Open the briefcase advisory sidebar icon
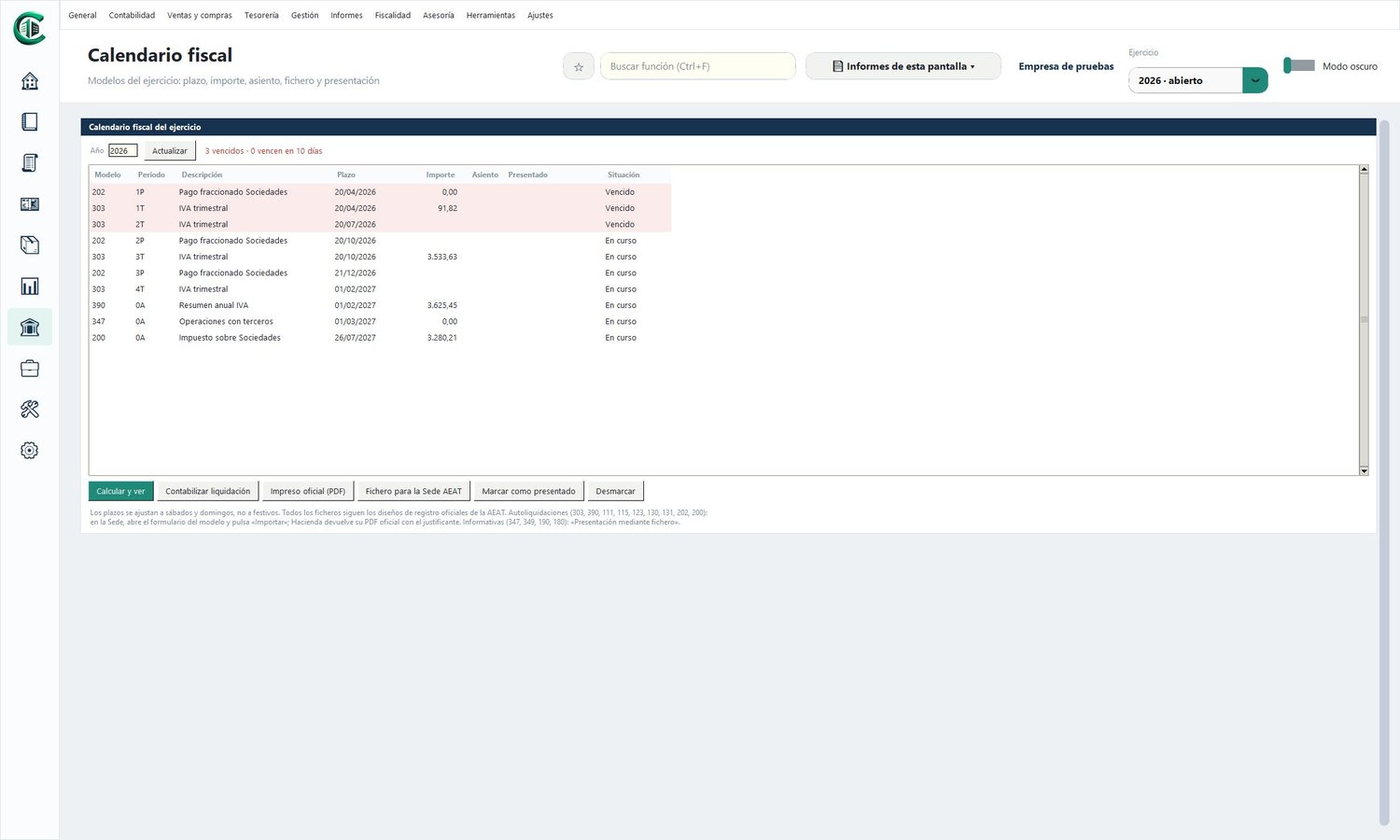 coord(30,369)
